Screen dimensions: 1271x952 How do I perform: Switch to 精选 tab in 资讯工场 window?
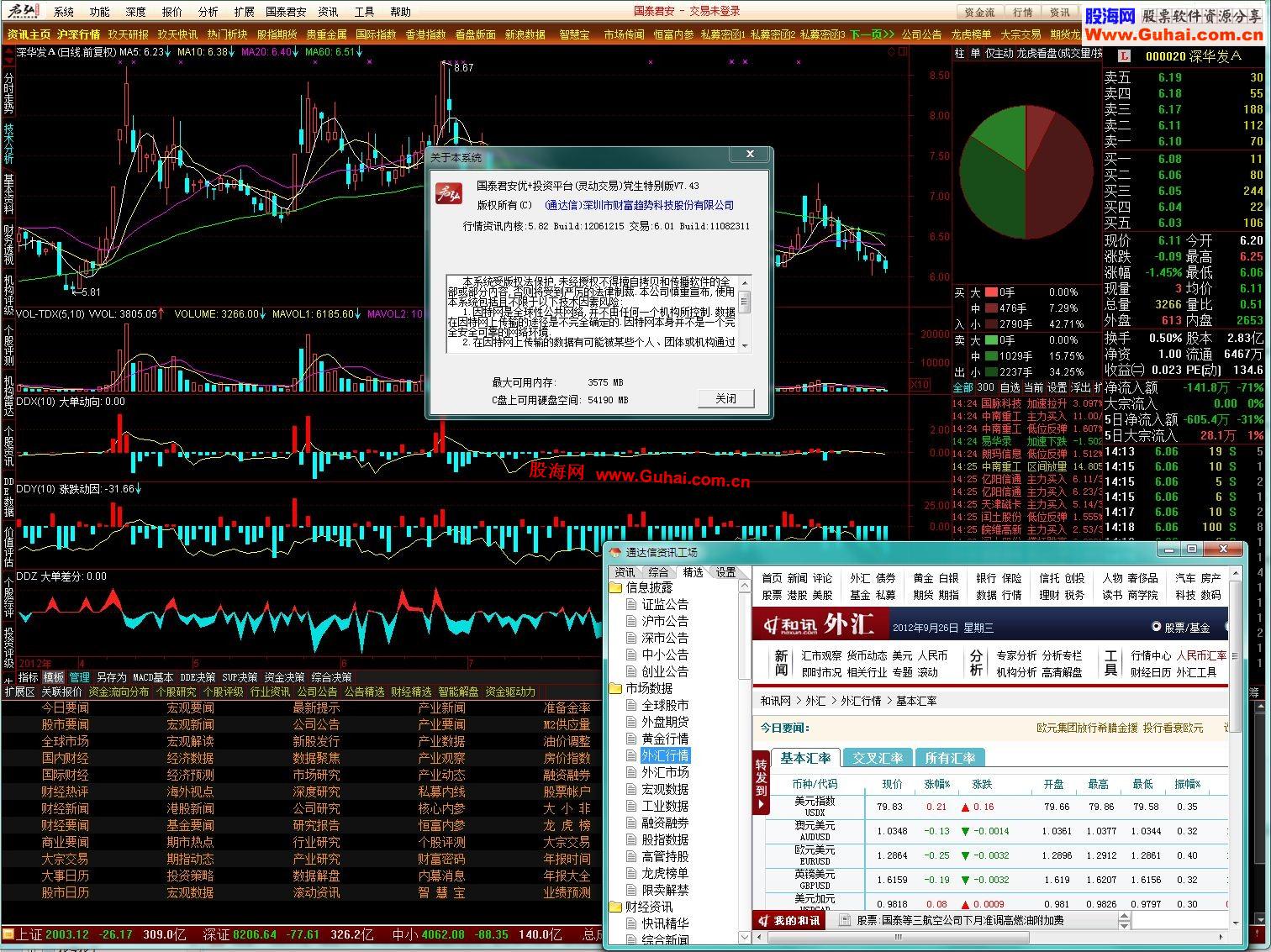pyautogui.click(x=693, y=572)
